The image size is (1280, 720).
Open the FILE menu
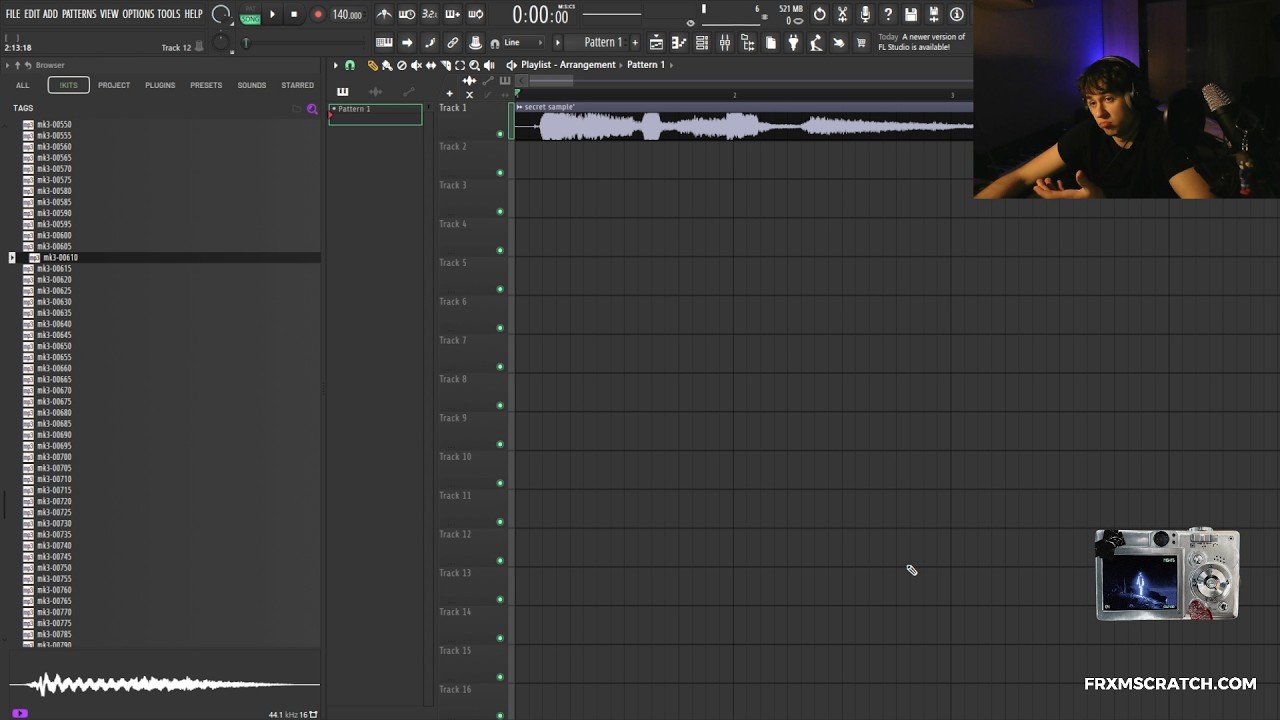13,14
